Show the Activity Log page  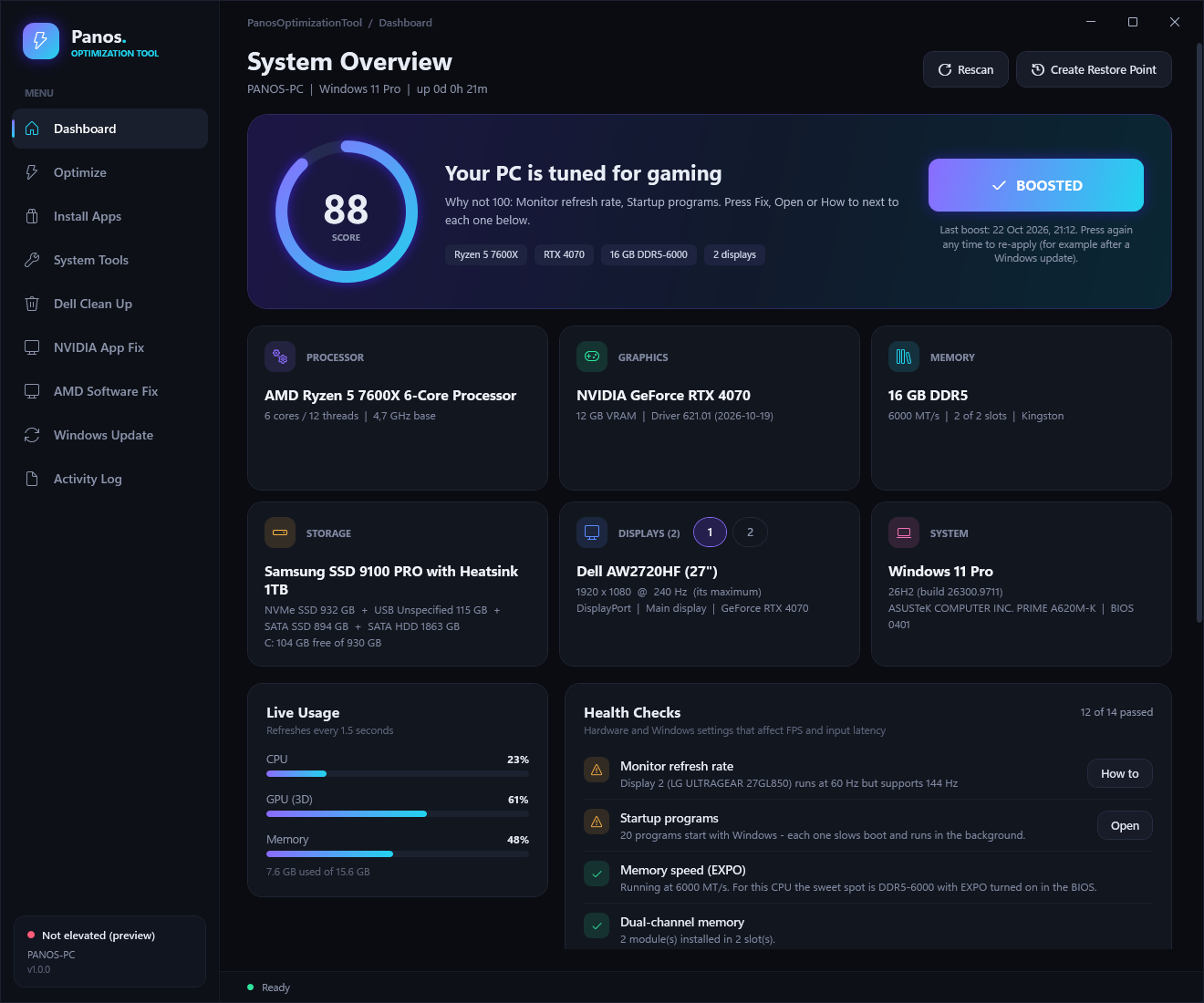(x=110, y=479)
